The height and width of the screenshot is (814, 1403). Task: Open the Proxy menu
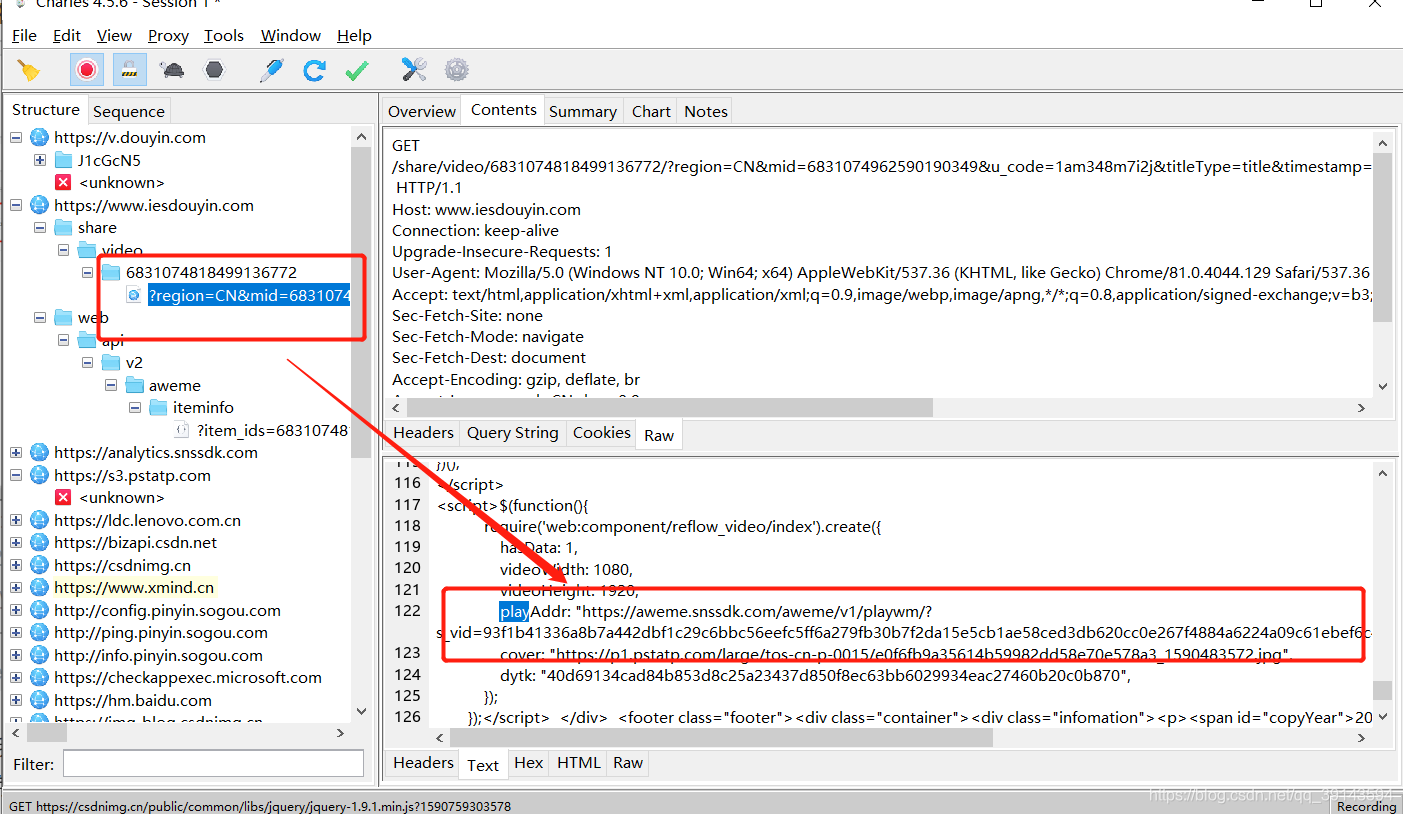pyautogui.click(x=168, y=35)
